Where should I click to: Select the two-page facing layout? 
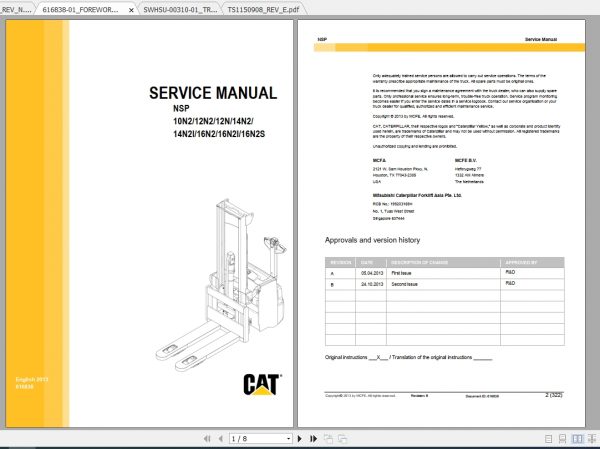point(577,439)
